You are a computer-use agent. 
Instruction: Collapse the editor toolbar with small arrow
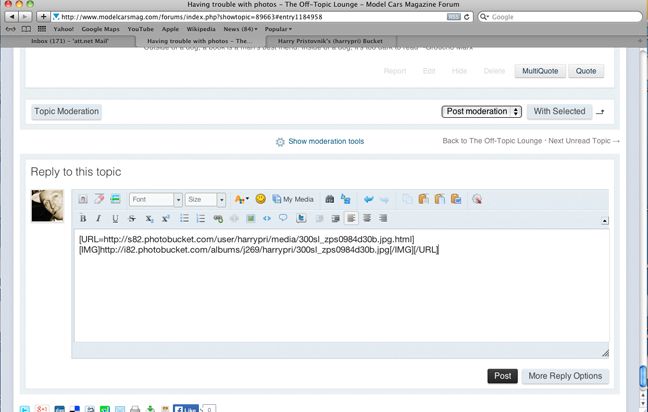pos(605,221)
